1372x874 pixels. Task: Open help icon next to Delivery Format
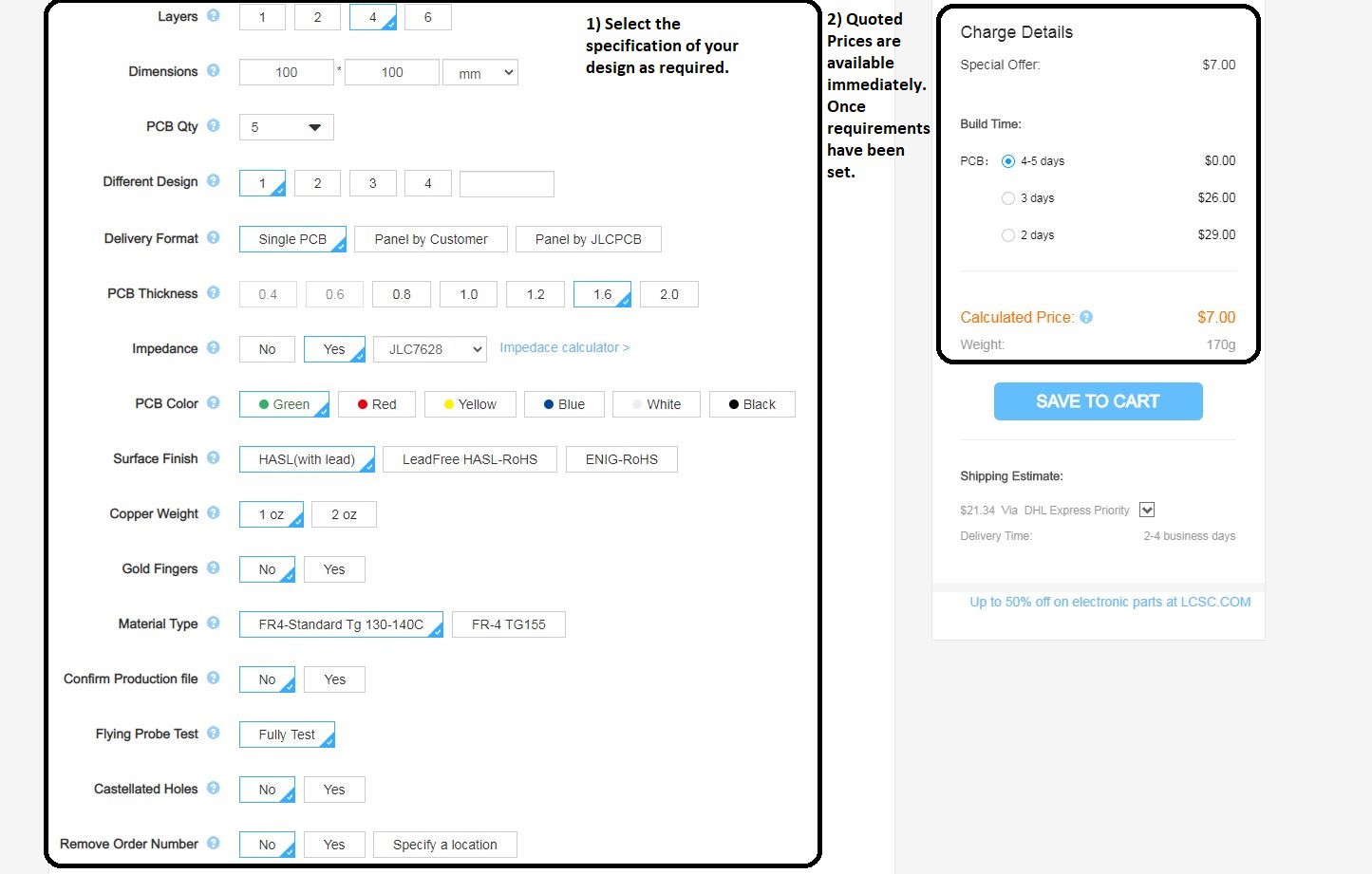point(214,238)
